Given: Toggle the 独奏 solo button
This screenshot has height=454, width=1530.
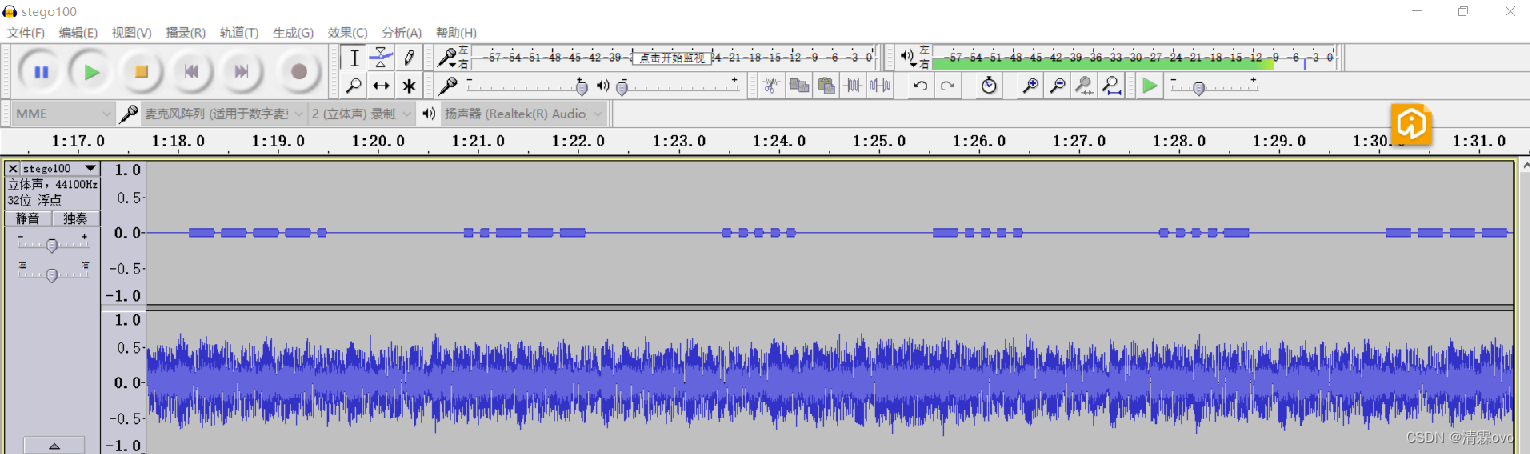Looking at the screenshot, I should point(76,218).
